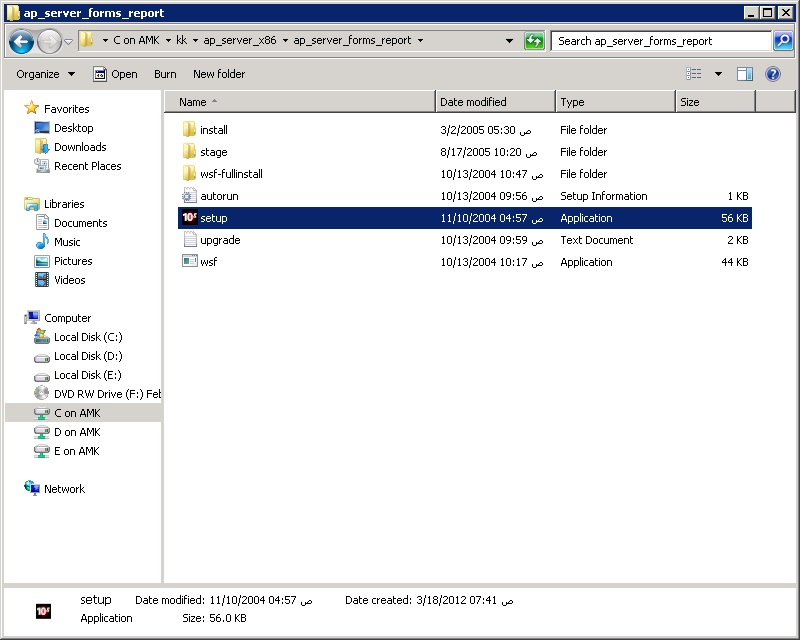Click the Search ap_server_forms_report input field
Viewport: 800px width, 640px height.
click(660, 41)
